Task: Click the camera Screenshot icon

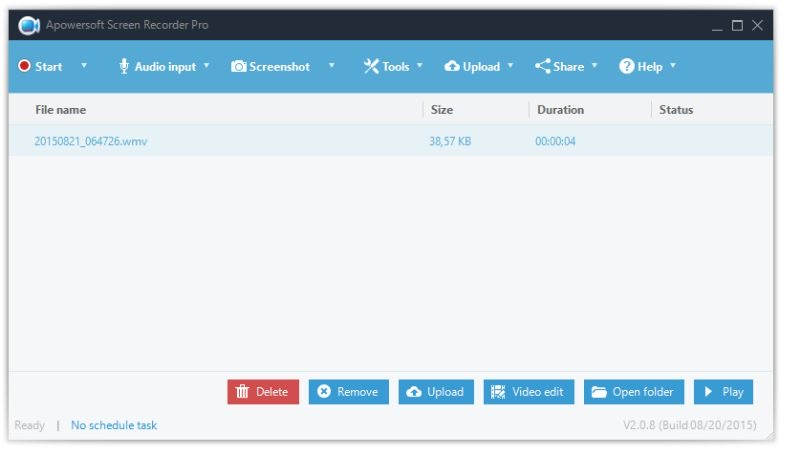Action: click(x=238, y=66)
